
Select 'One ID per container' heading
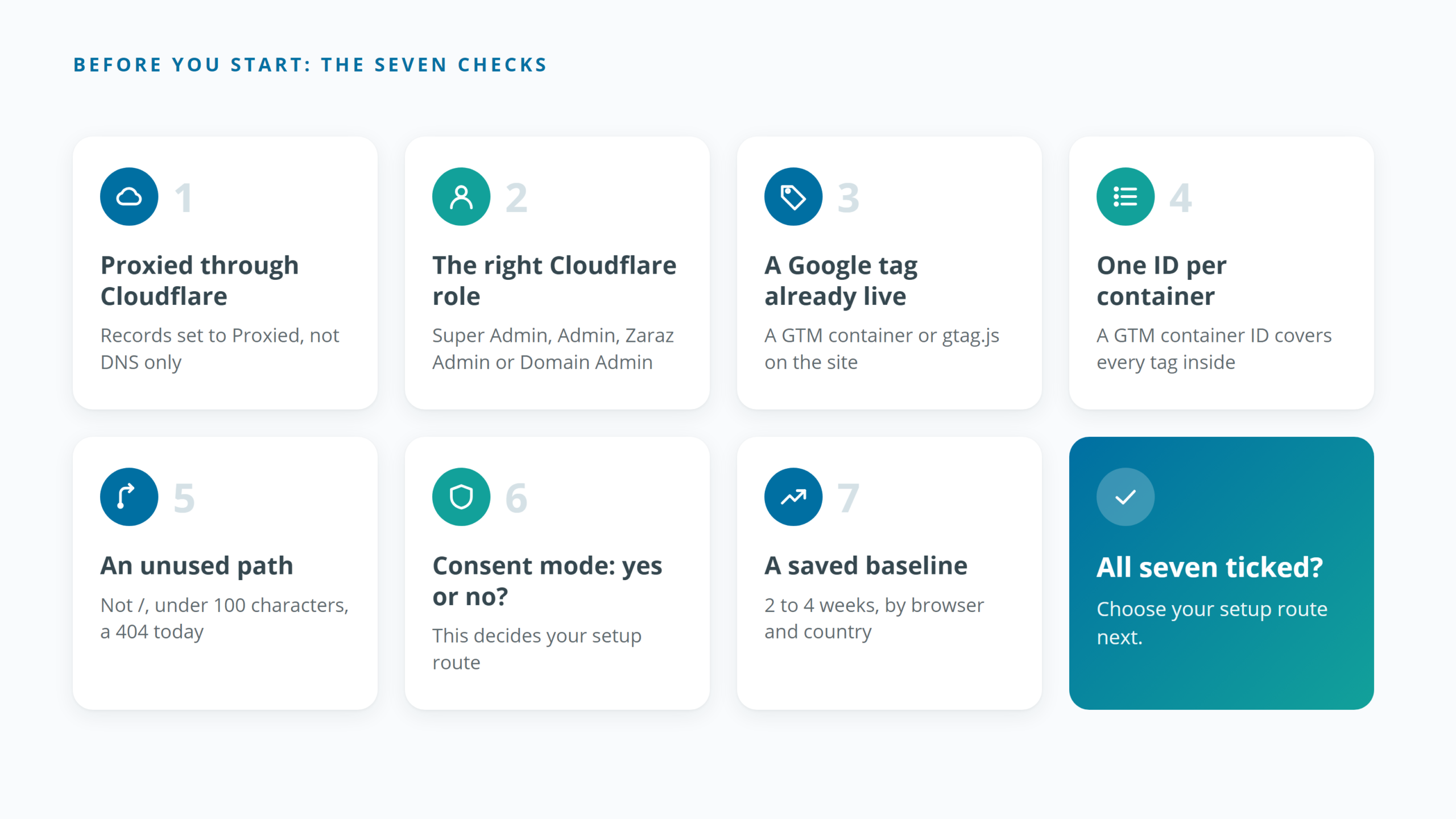[x=1162, y=281]
